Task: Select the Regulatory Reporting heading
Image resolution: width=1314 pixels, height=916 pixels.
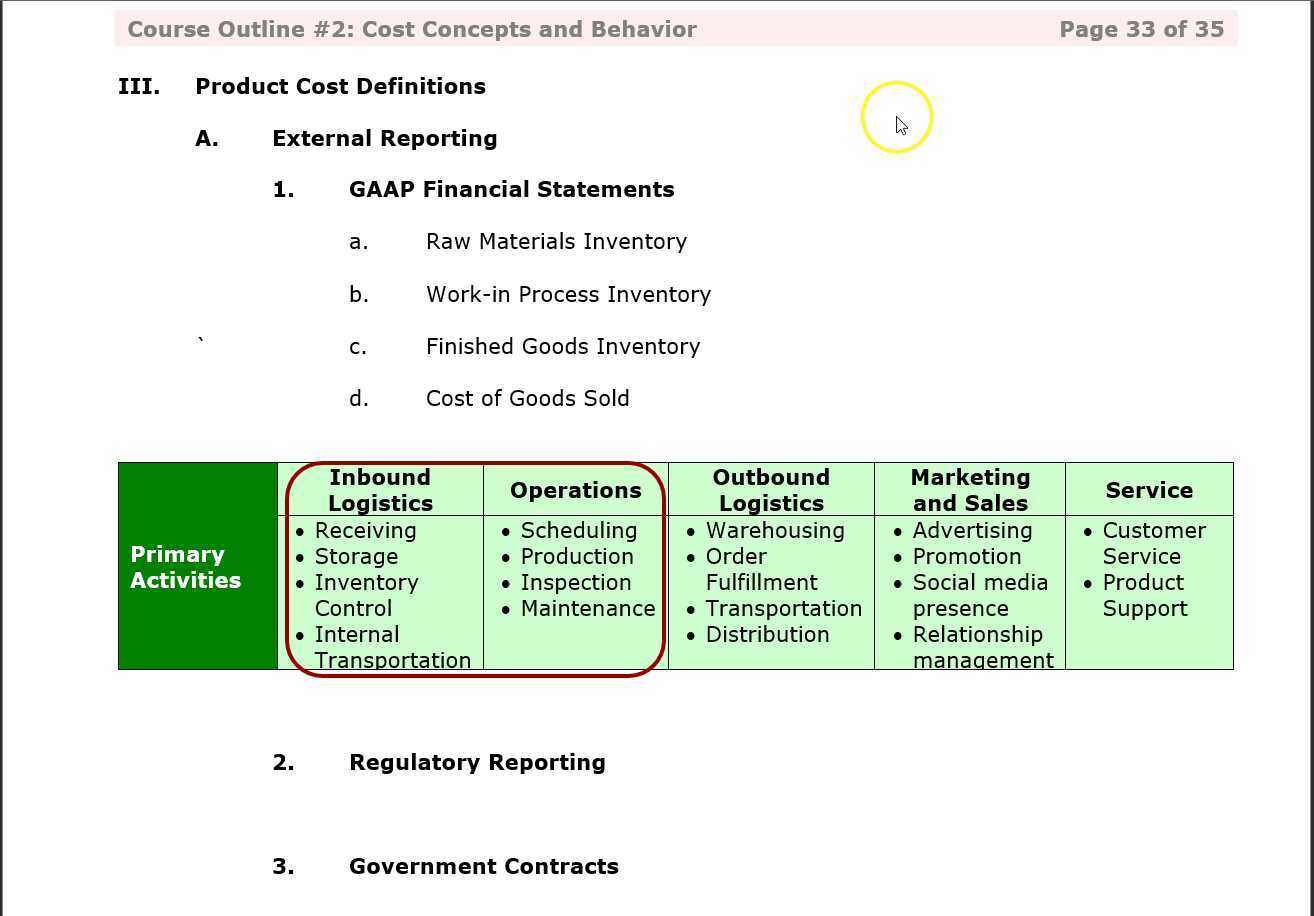Action: (477, 762)
